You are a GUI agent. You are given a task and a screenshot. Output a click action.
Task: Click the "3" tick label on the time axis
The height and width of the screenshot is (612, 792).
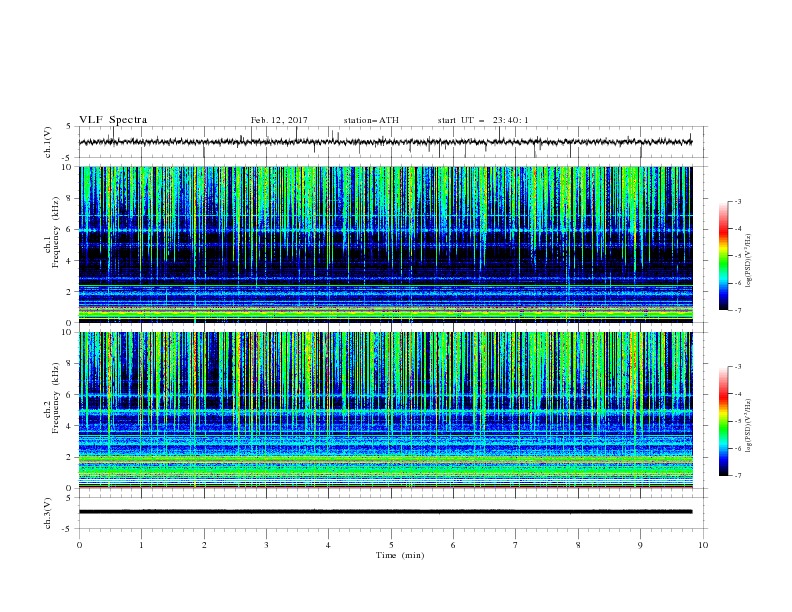266,545
